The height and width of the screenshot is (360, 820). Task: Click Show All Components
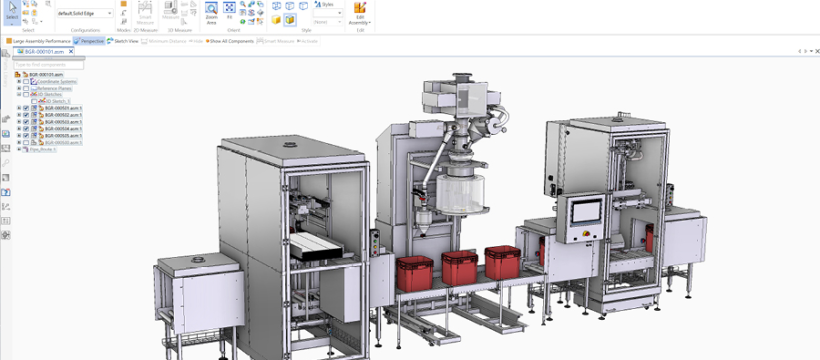coord(230,41)
